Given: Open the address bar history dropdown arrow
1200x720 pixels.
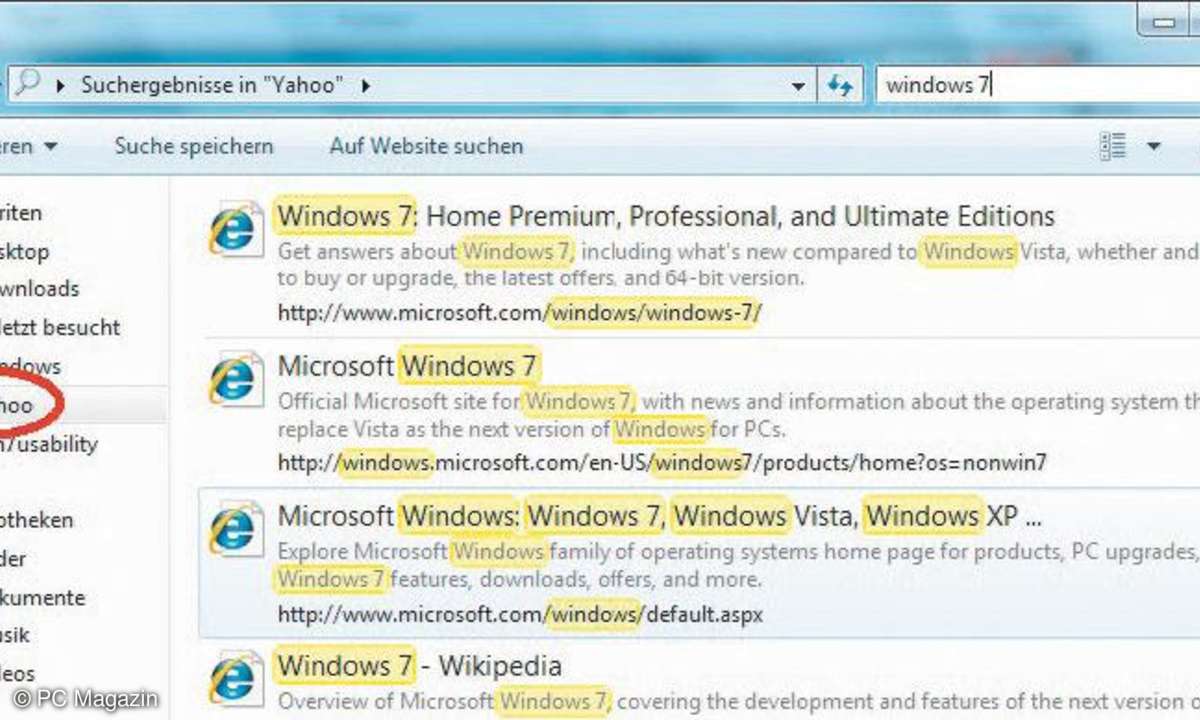Looking at the screenshot, I should point(798,87).
